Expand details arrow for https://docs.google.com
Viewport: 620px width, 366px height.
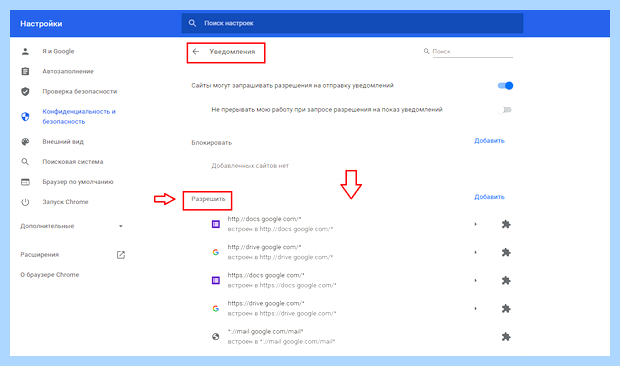point(475,280)
